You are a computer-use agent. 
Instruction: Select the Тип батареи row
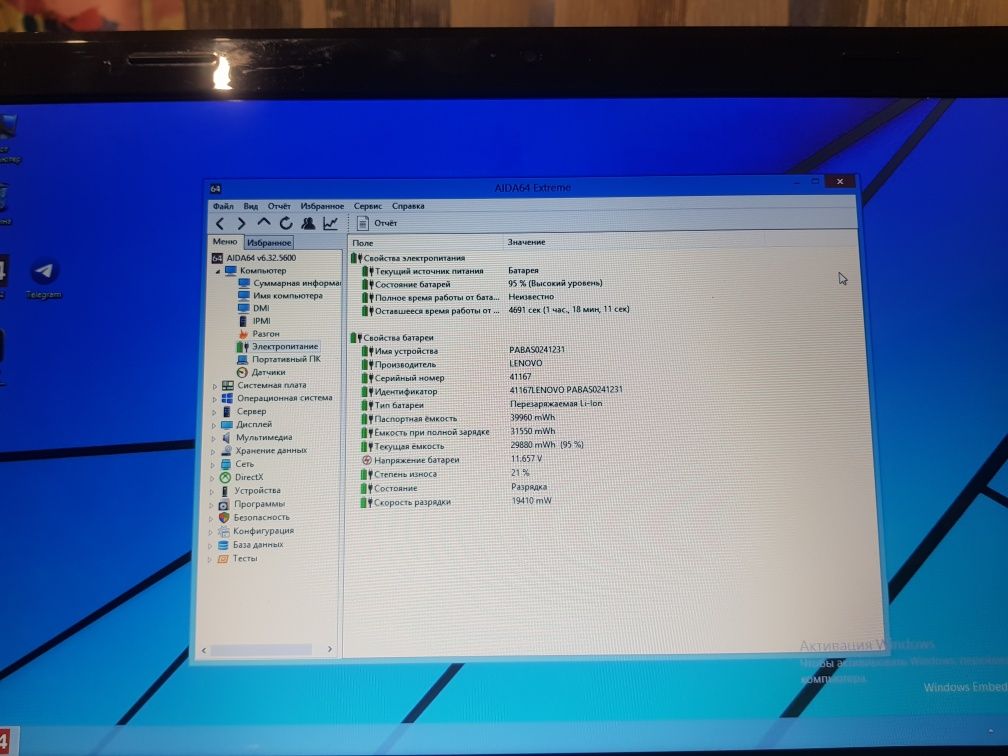coord(482,404)
